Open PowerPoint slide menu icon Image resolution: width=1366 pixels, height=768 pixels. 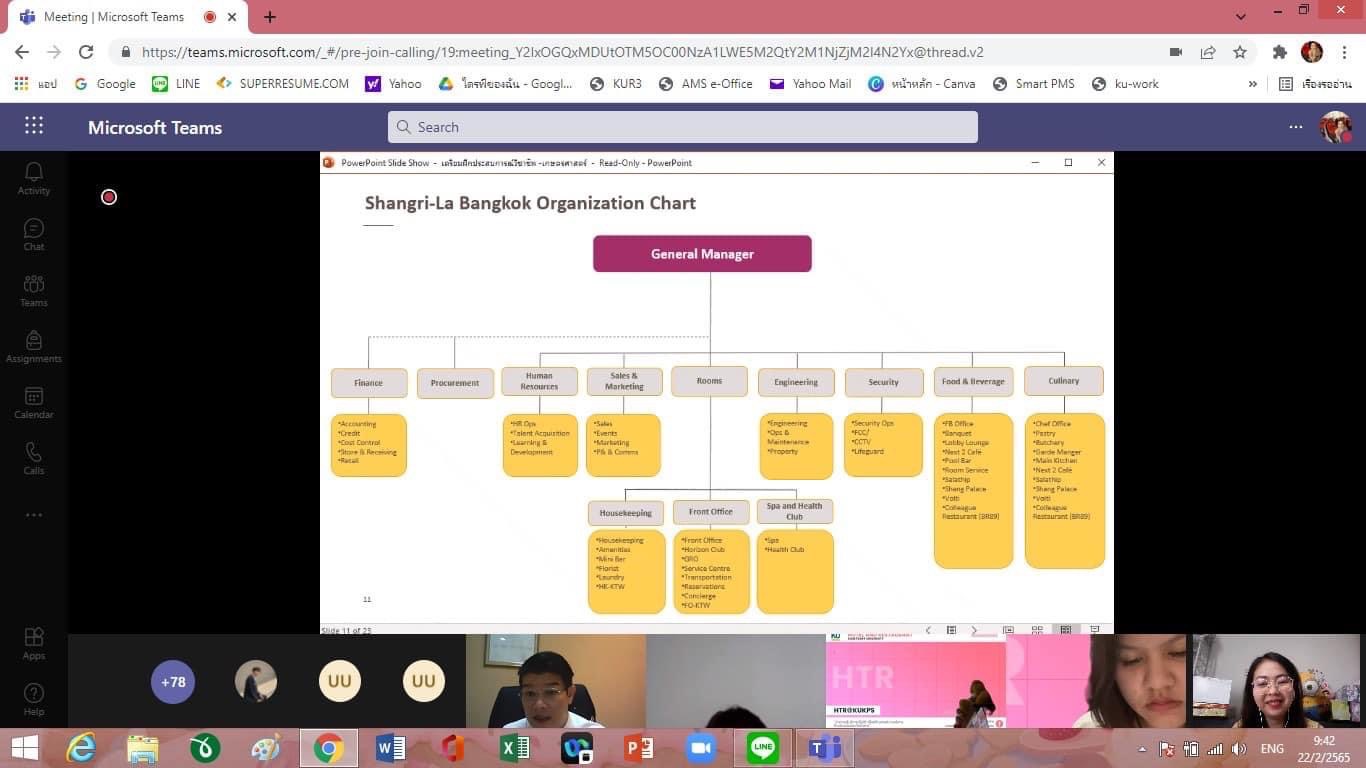click(951, 630)
